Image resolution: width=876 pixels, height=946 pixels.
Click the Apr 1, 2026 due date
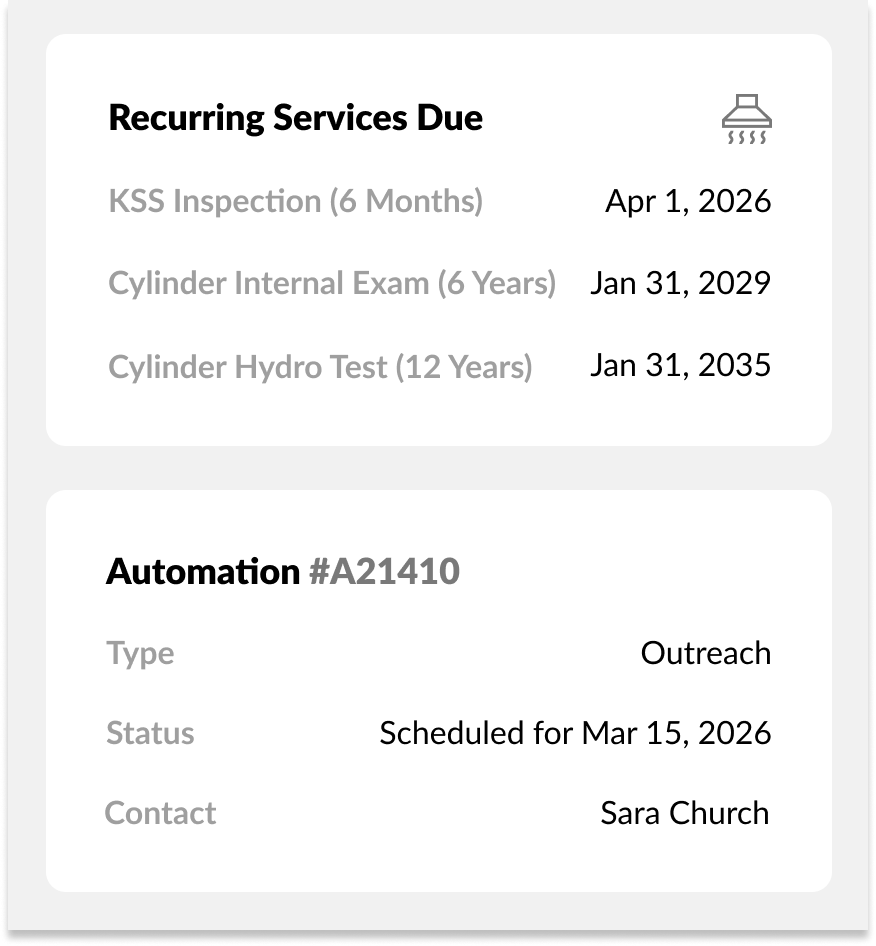click(x=688, y=201)
